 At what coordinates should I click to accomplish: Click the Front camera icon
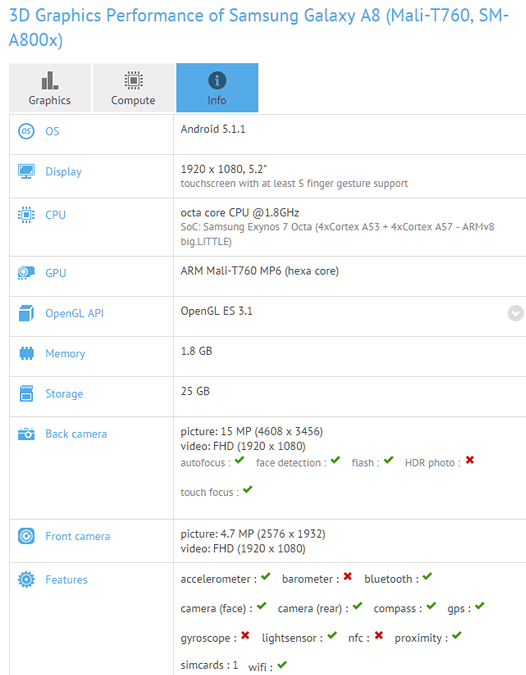(x=26, y=536)
